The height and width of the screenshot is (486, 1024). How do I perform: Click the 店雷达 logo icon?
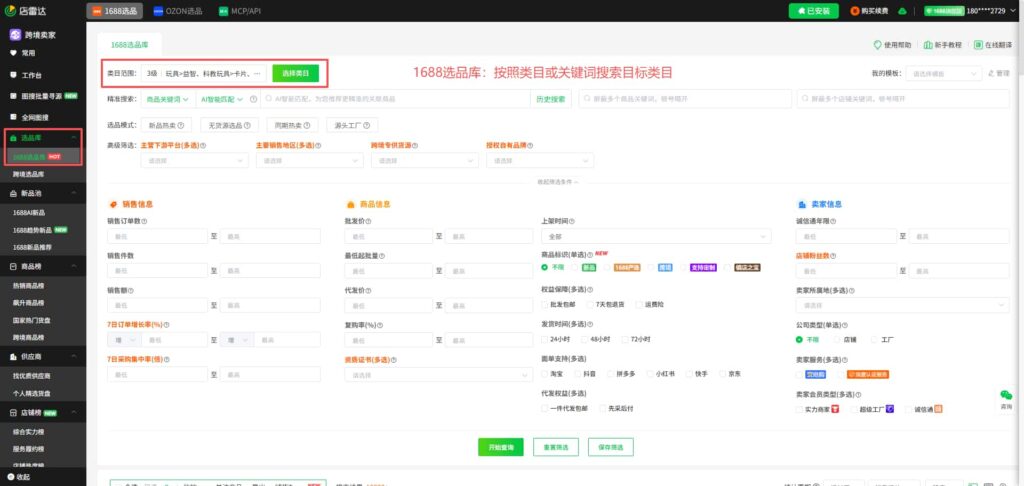pyautogui.click(x=10, y=10)
